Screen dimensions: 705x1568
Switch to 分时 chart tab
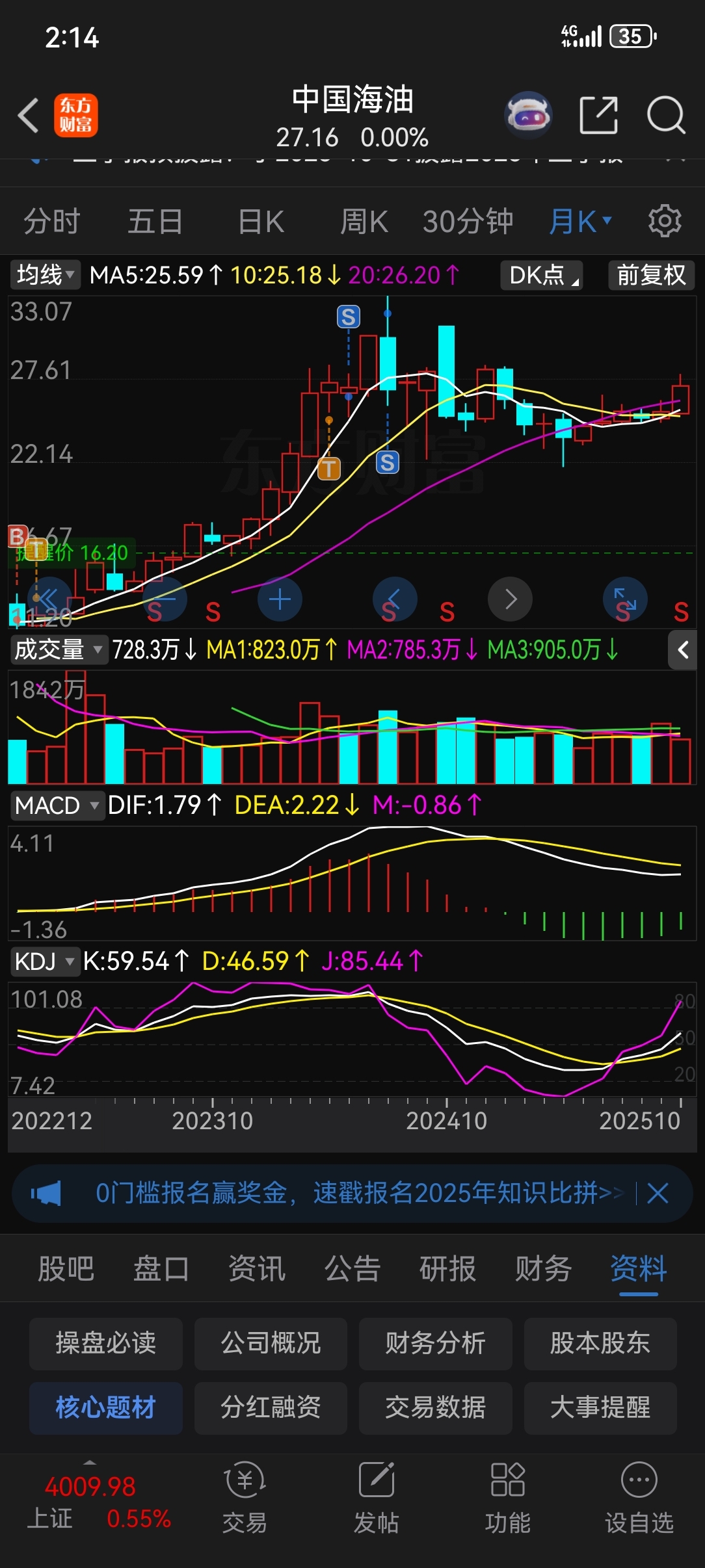pos(51,221)
